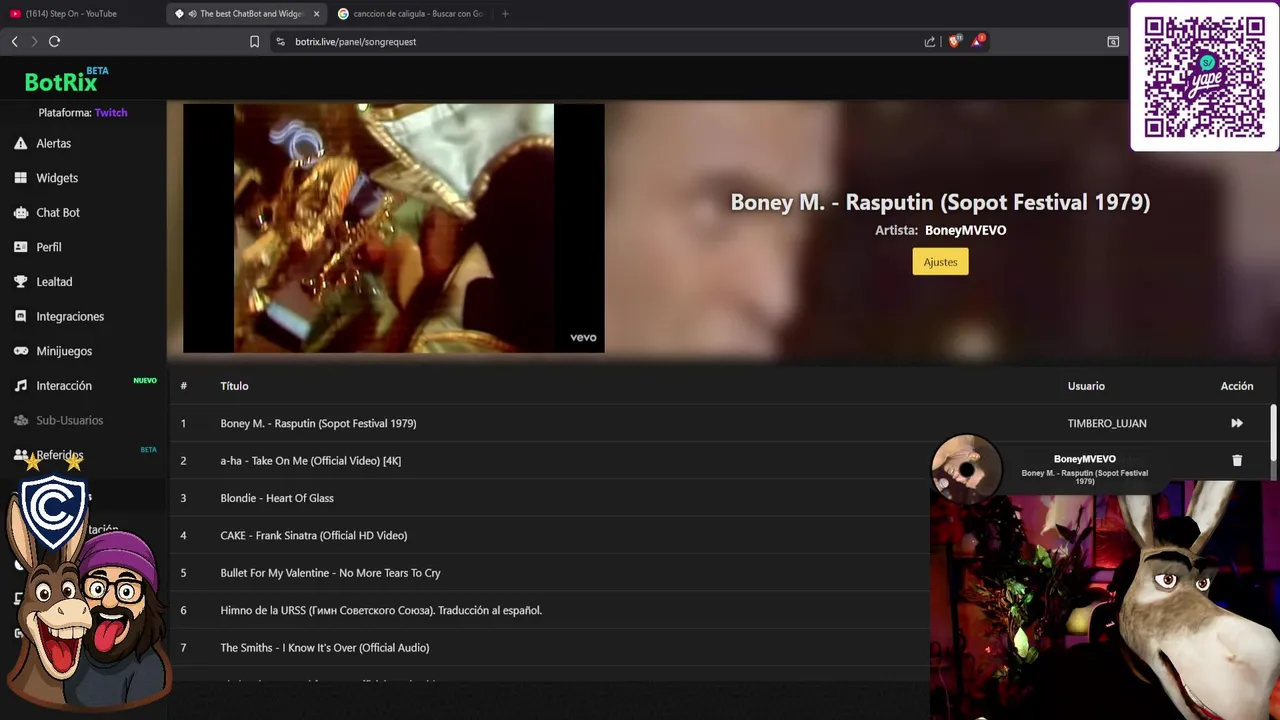
Task: Click BoneyMVEVO artist name
Action: [x=965, y=230]
